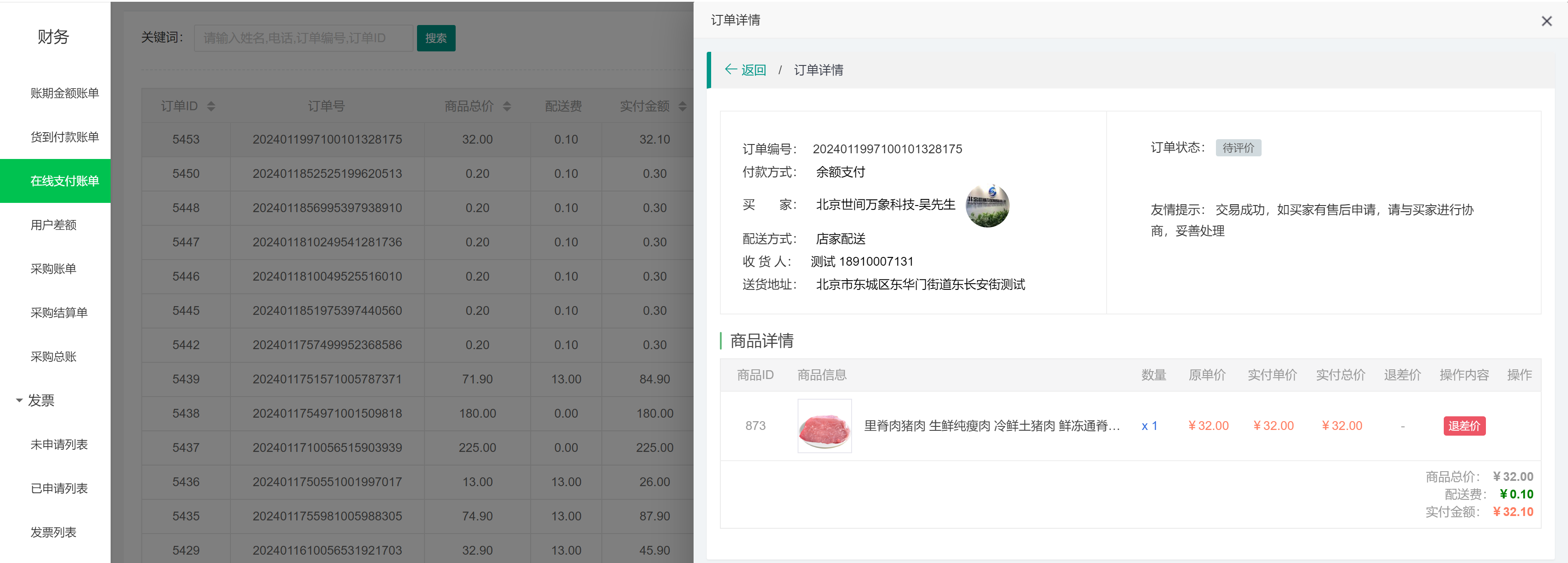Open the pork product thumbnail

[x=824, y=426]
